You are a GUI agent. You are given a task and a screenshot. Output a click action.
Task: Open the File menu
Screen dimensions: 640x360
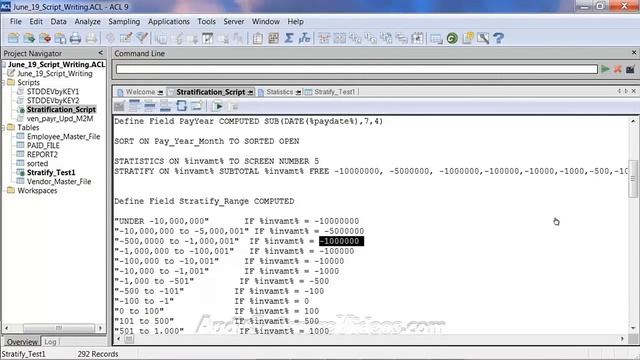tap(16, 22)
